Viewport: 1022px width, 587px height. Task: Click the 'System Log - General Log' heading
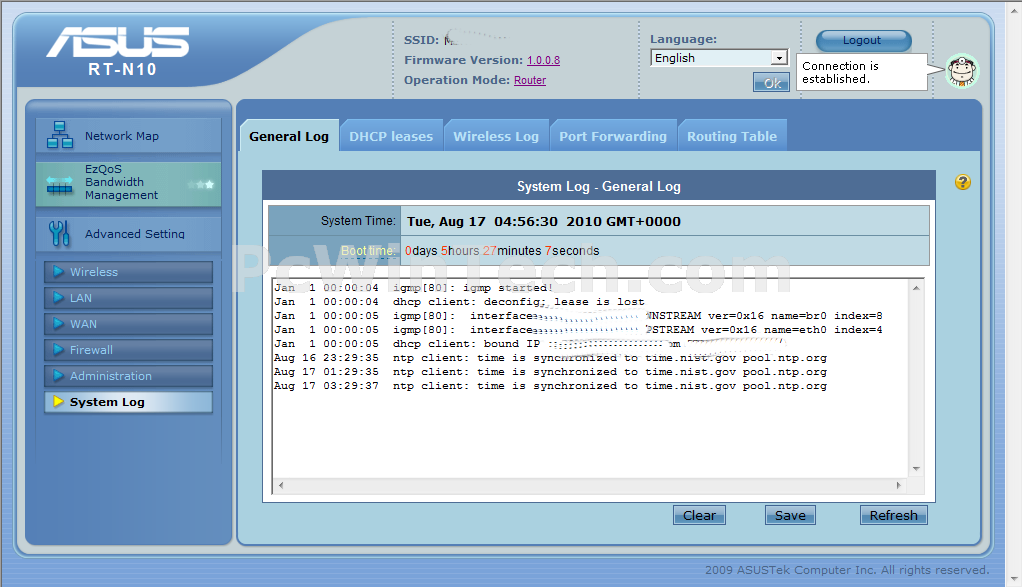[x=598, y=186]
